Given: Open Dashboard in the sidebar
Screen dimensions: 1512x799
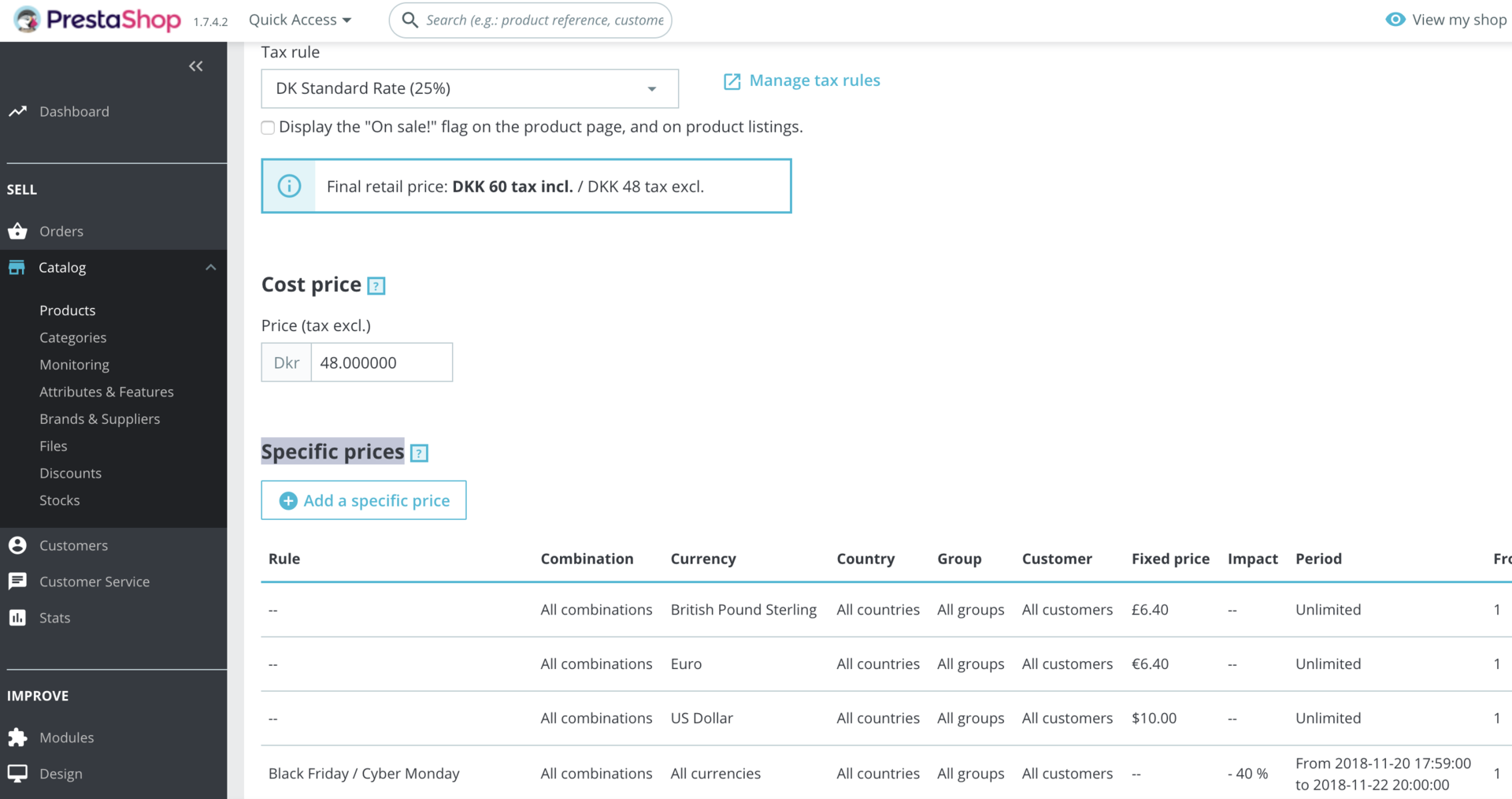Looking at the screenshot, I should coord(74,111).
